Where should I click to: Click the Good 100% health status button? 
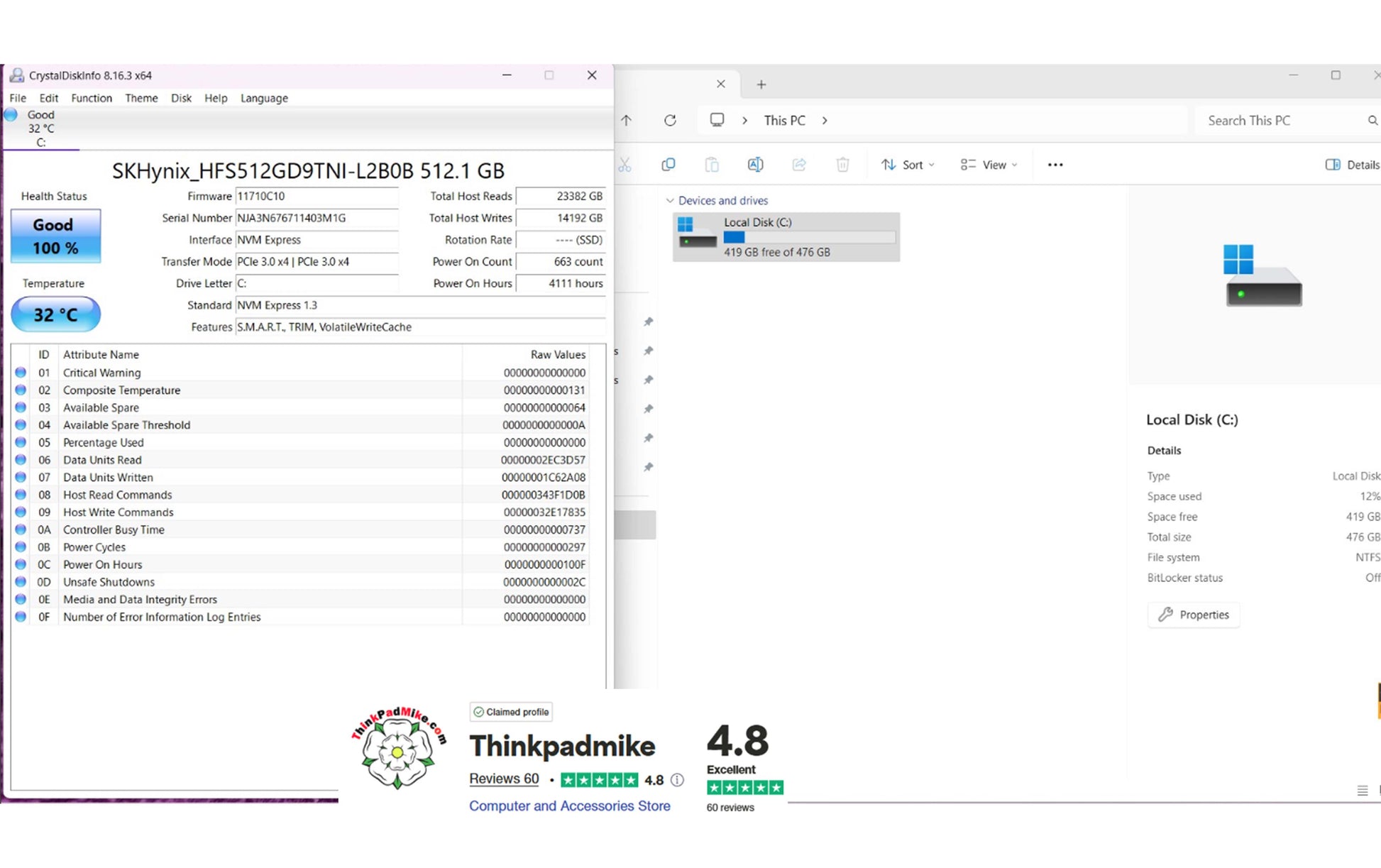point(55,236)
